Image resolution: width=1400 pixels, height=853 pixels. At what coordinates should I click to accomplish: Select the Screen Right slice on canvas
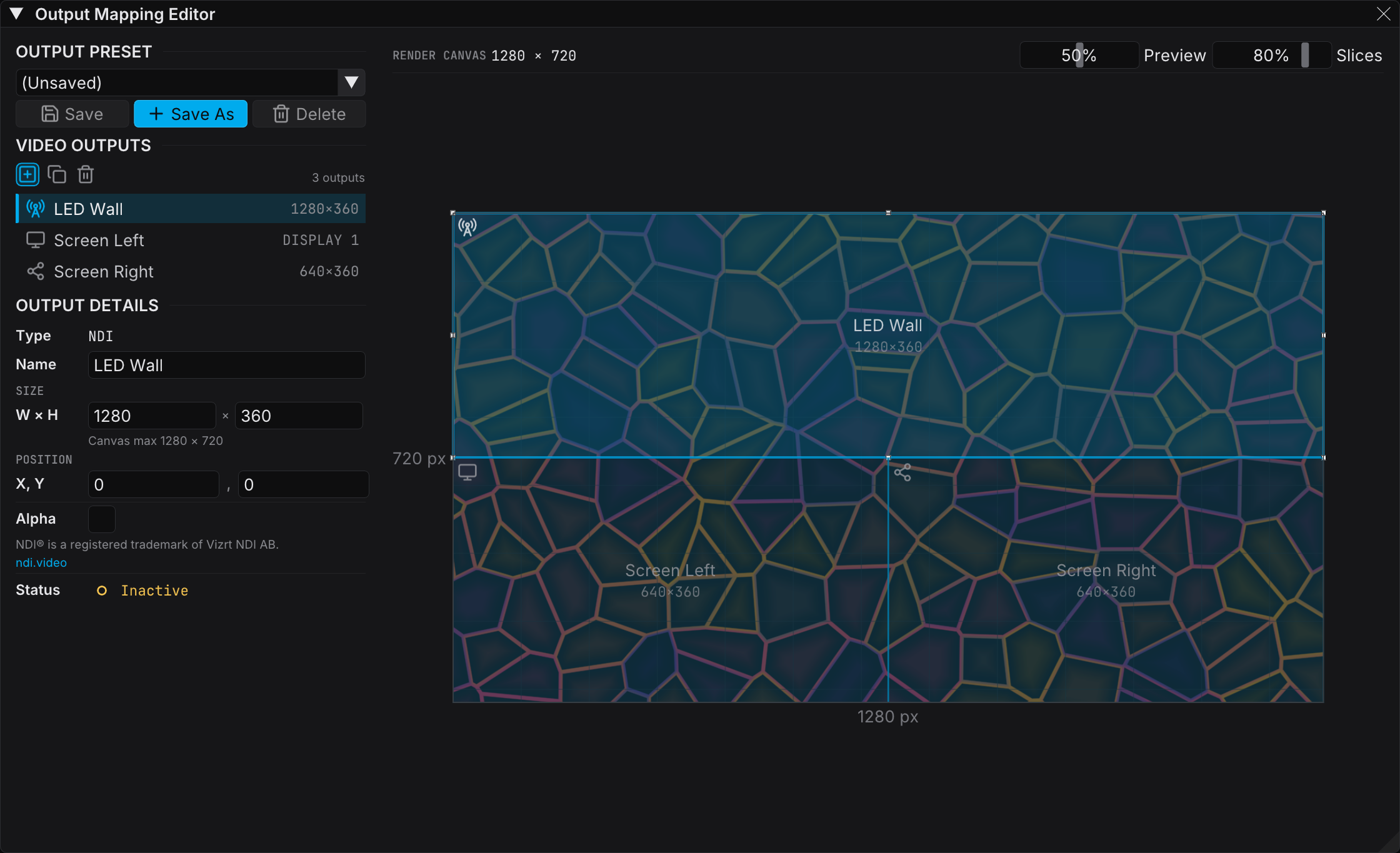pos(1106,580)
